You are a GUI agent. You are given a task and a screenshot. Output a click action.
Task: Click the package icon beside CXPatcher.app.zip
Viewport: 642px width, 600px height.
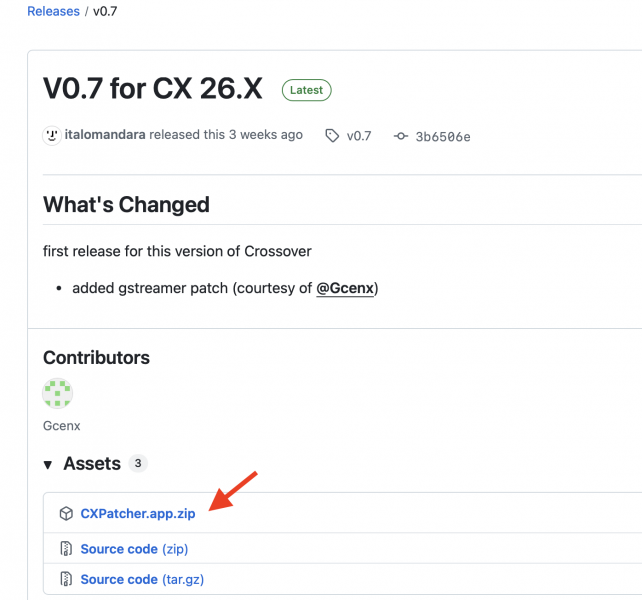coord(66,513)
